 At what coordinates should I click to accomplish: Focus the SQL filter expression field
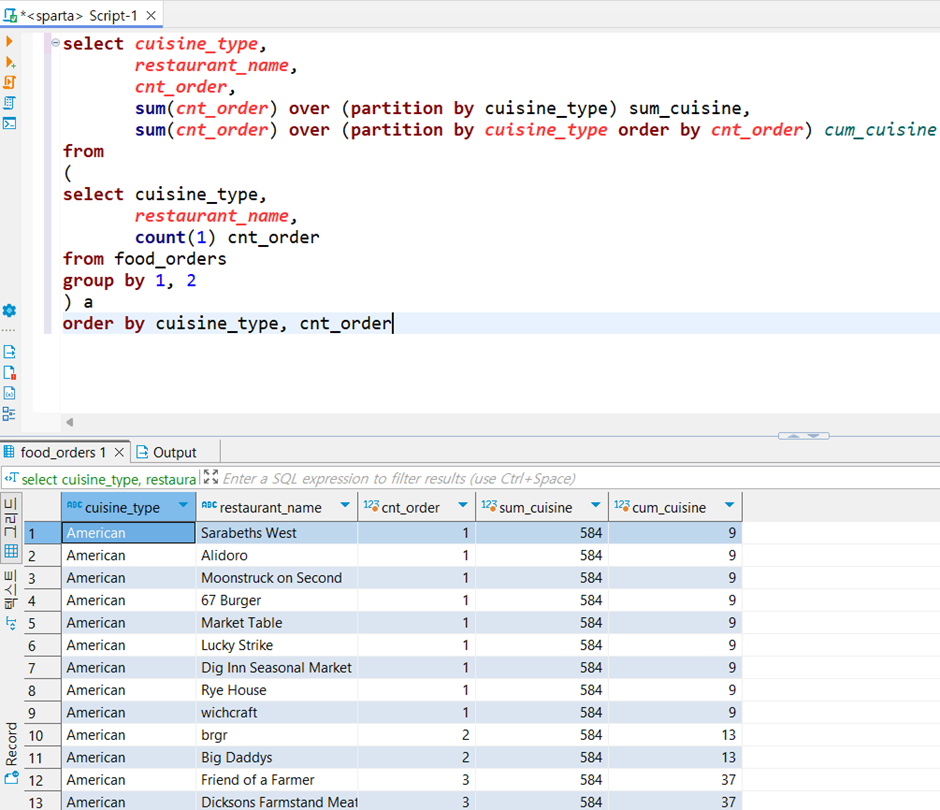tap(399, 478)
